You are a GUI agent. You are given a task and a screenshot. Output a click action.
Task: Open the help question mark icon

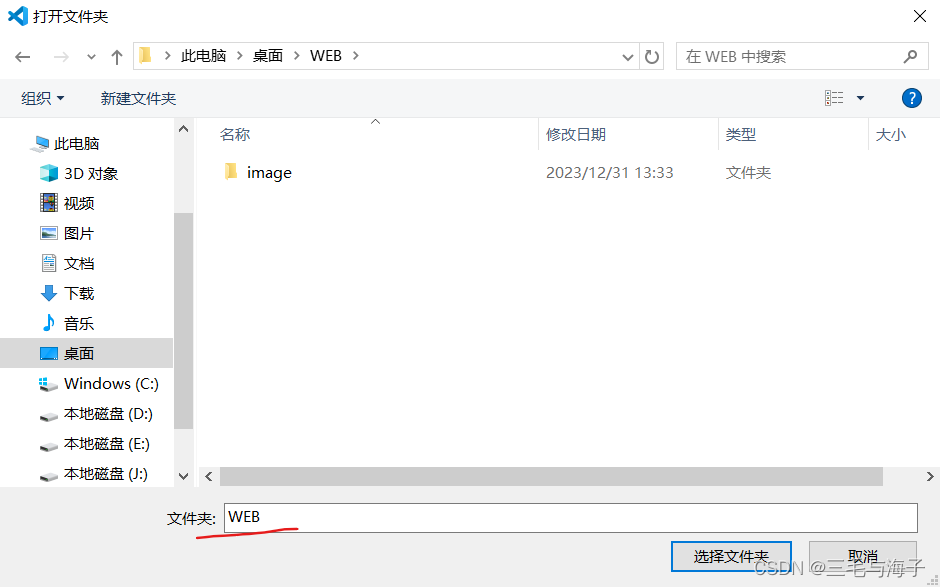pyautogui.click(x=911, y=98)
